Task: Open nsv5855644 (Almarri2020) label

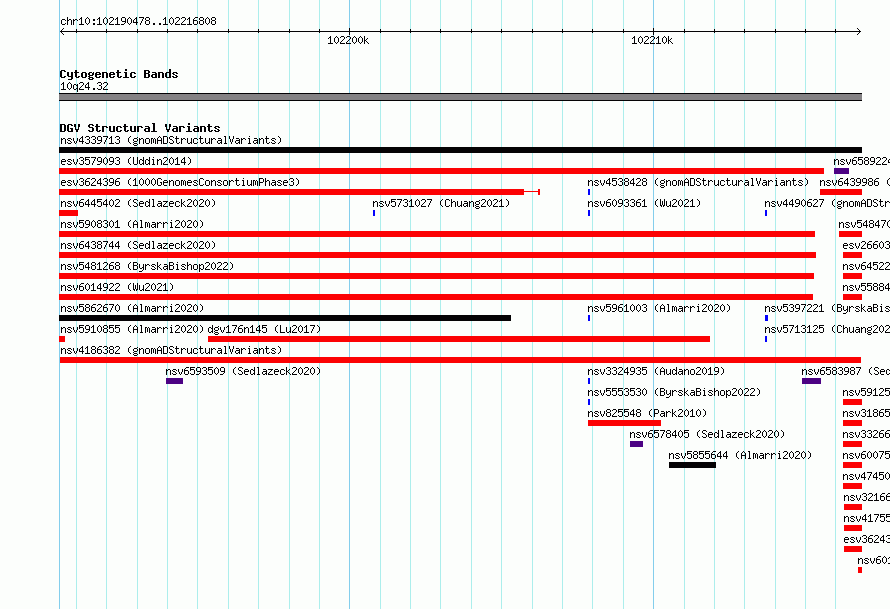Action: pos(740,455)
